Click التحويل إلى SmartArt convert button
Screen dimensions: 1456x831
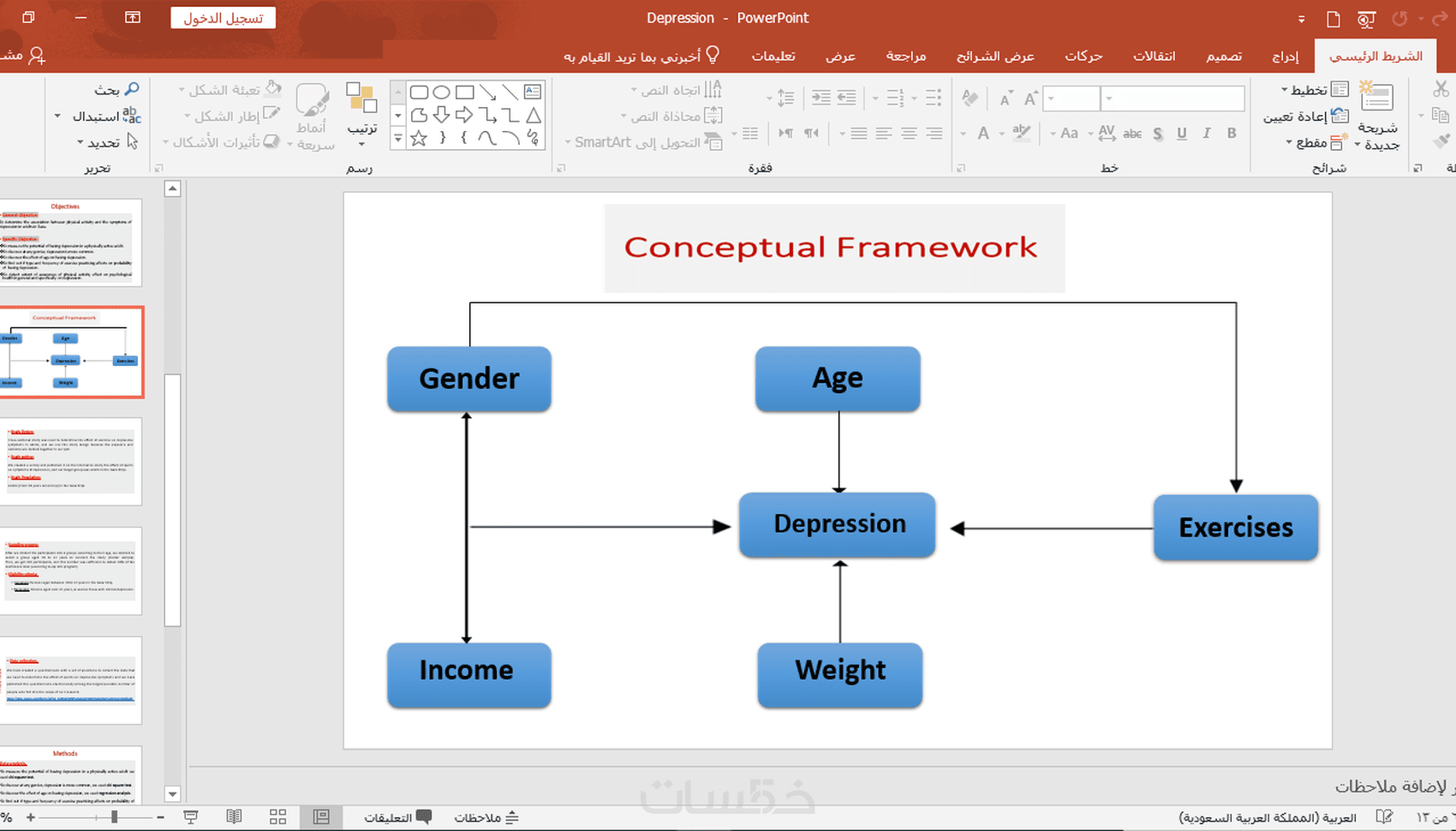click(x=645, y=142)
